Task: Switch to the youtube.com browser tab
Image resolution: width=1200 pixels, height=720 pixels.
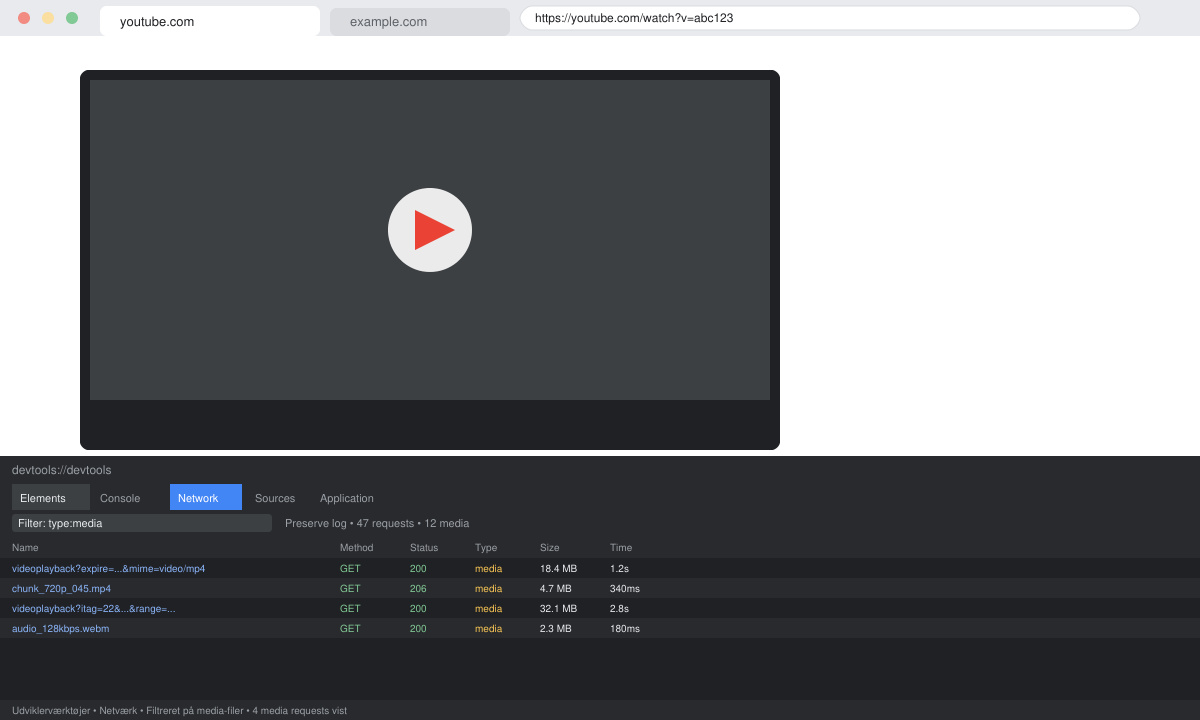Action: [210, 21]
